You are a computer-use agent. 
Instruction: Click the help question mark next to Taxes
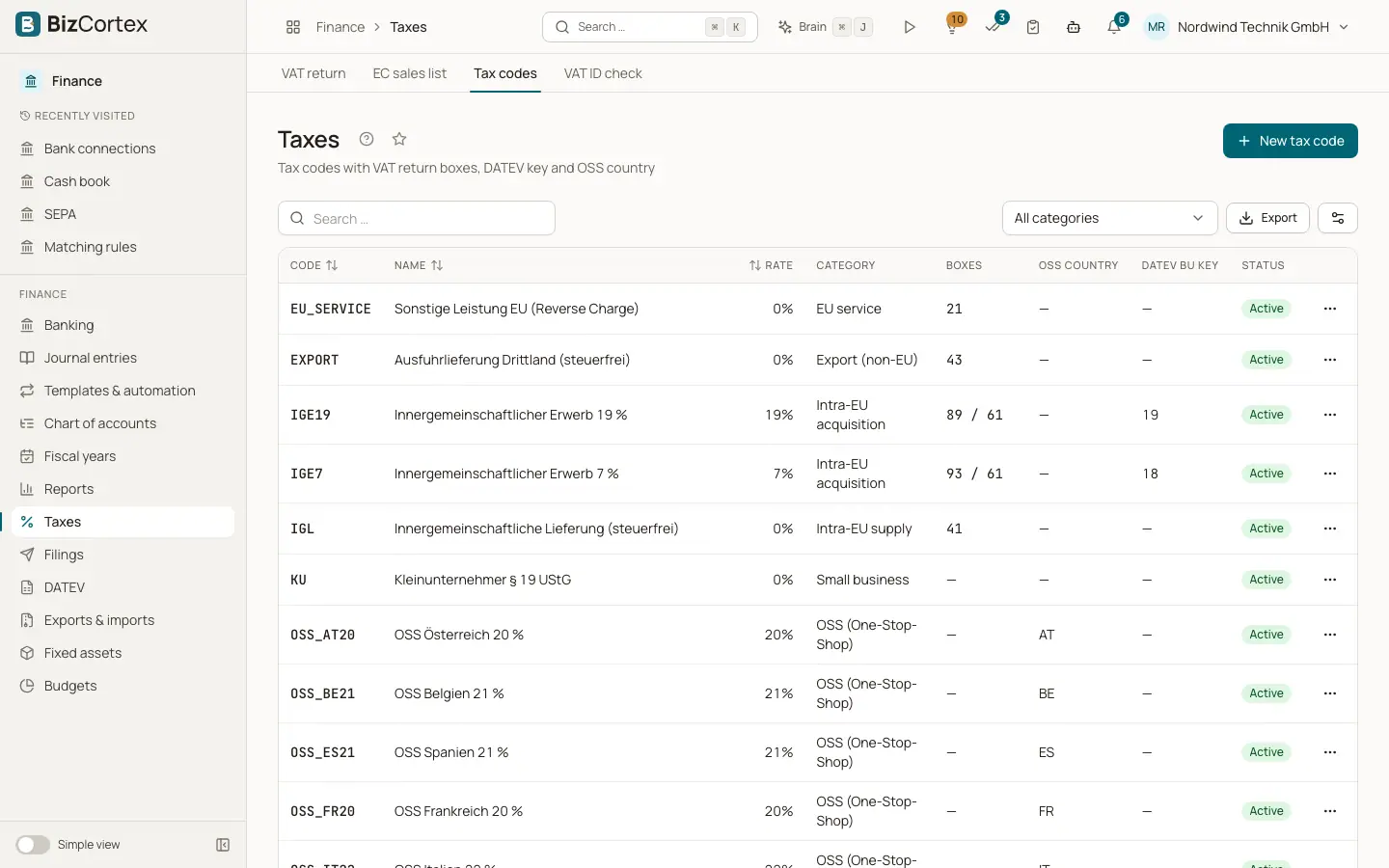[367, 139]
